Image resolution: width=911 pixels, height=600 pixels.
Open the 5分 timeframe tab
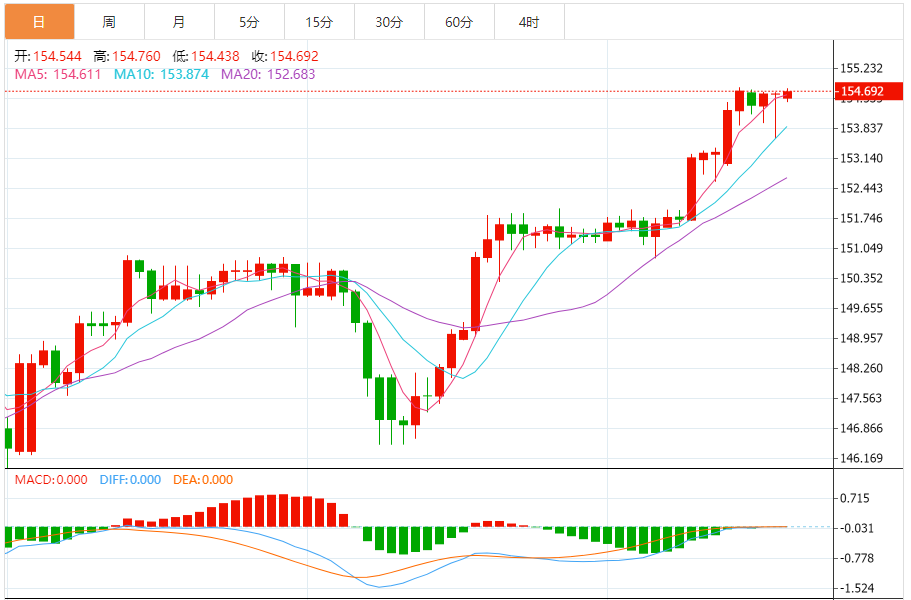click(249, 21)
